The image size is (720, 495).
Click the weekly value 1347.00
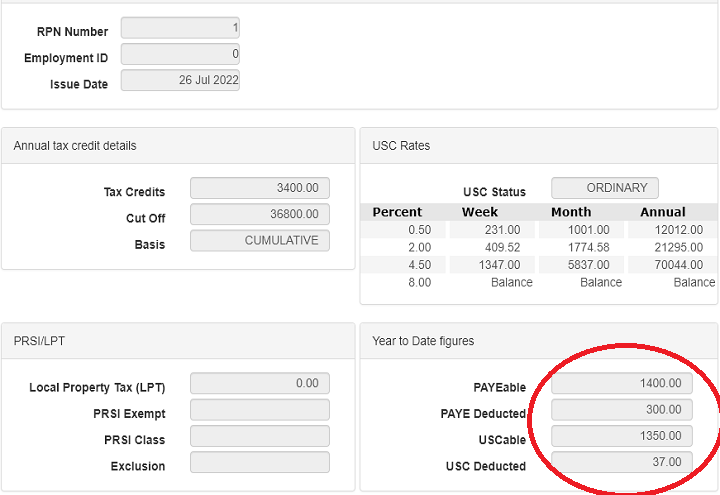tap(500, 265)
